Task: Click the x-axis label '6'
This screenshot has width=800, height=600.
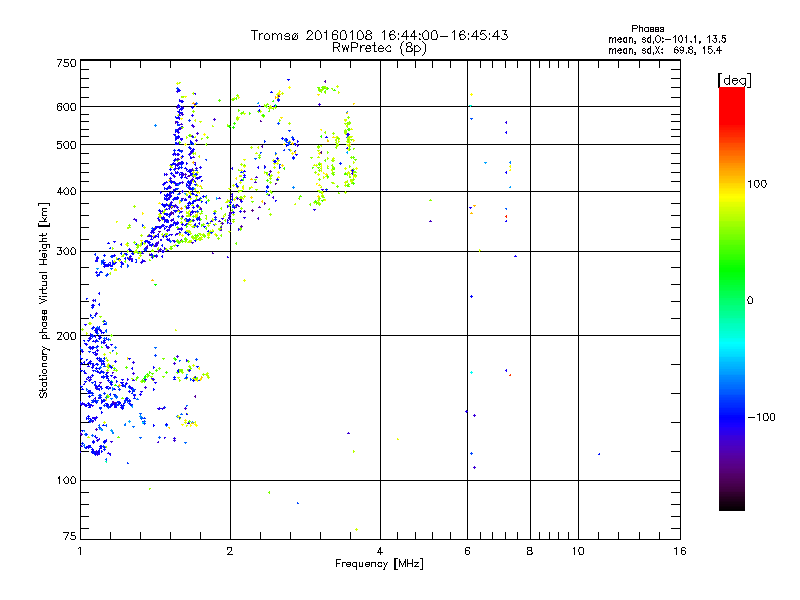Action: (467, 551)
